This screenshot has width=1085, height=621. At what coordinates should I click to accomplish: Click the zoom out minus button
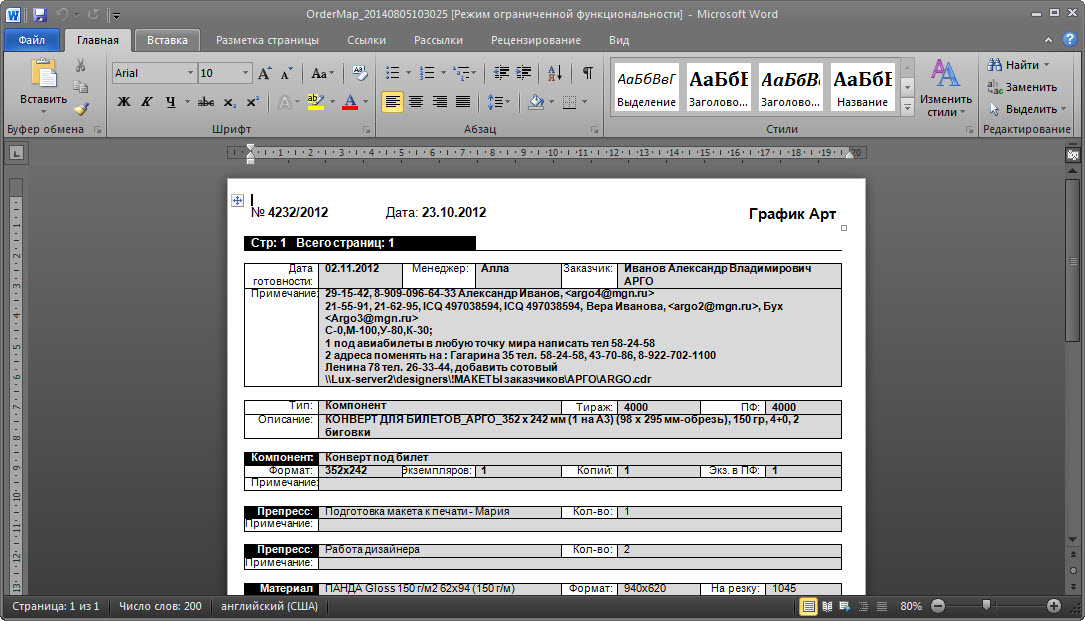[938, 606]
